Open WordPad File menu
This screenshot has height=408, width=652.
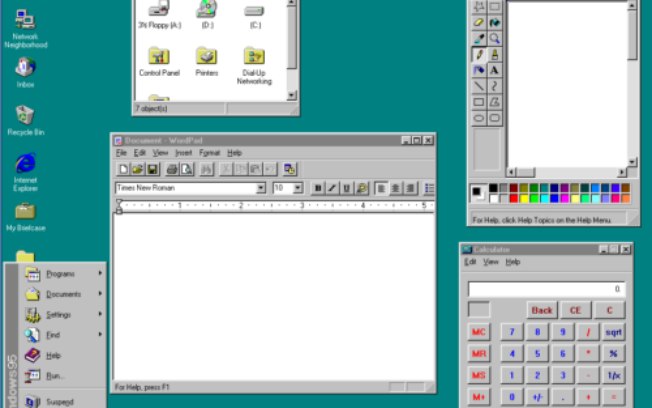coord(121,153)
